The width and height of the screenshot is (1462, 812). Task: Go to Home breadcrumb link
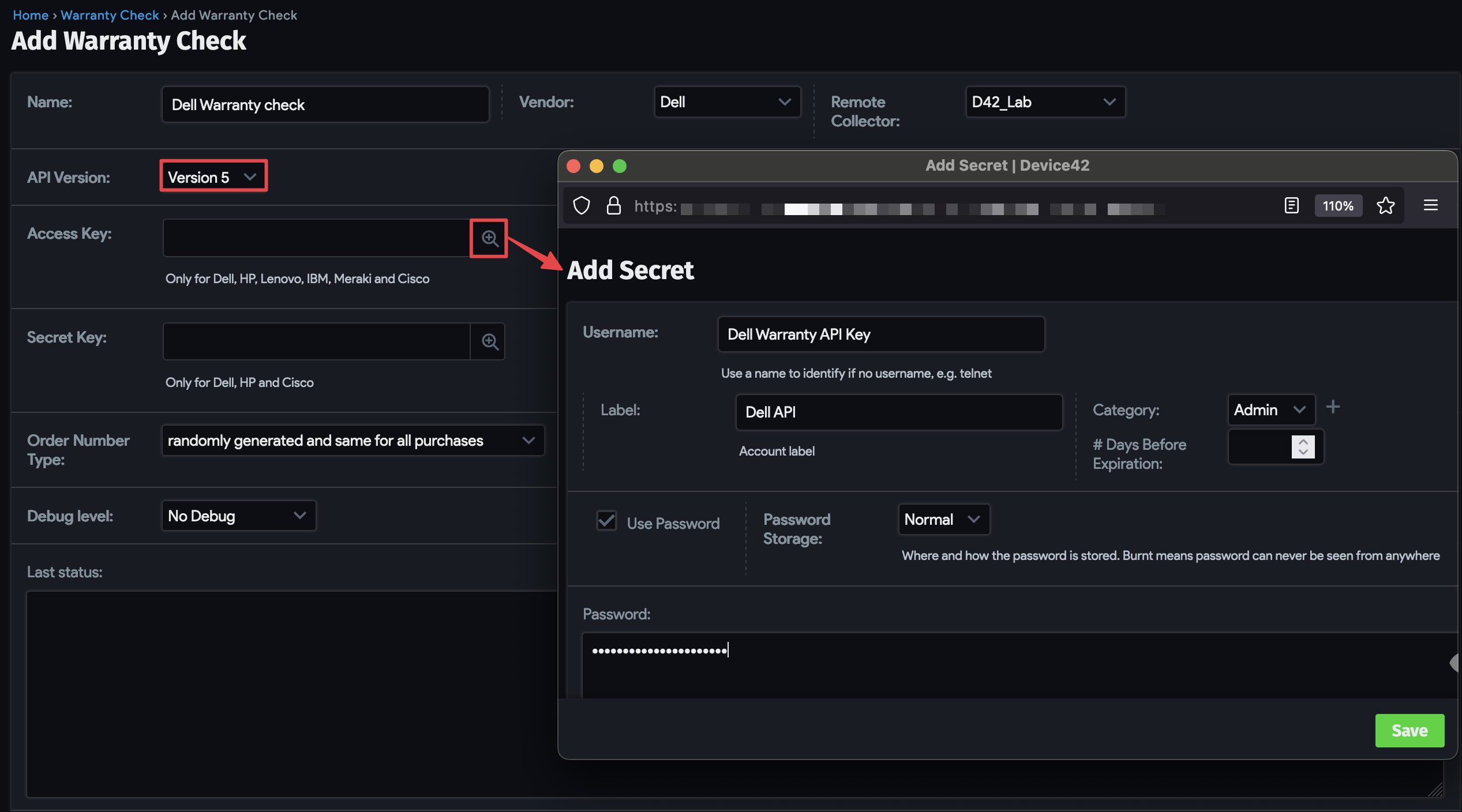point(30,15)
